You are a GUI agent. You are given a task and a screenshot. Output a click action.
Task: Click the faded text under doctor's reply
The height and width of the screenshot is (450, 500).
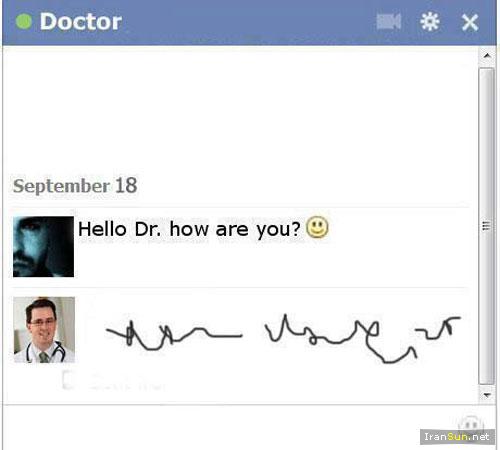pyautogui.click(x=113, y=381)
